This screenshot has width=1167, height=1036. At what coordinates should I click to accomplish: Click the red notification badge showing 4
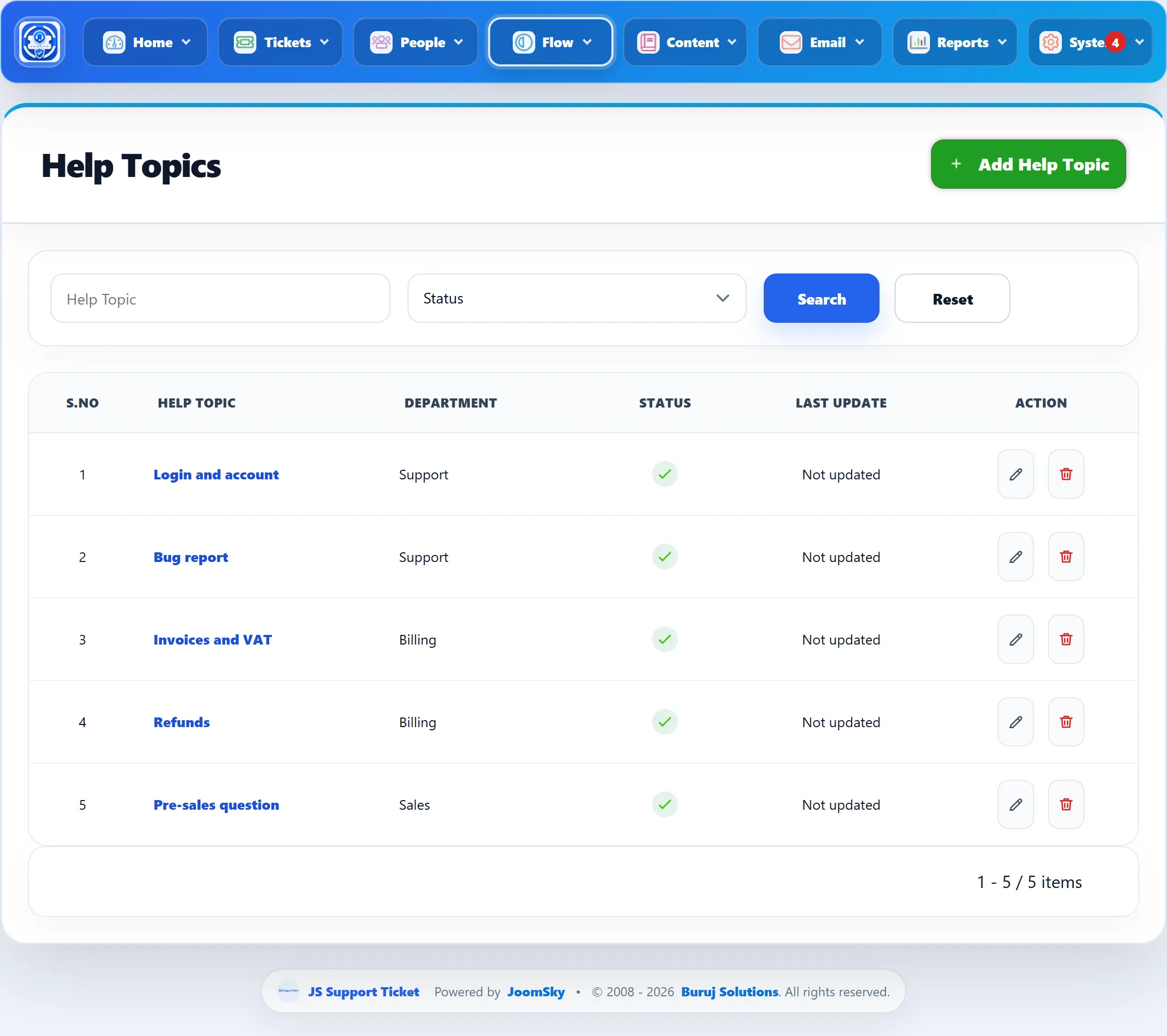pos(1115,42)
